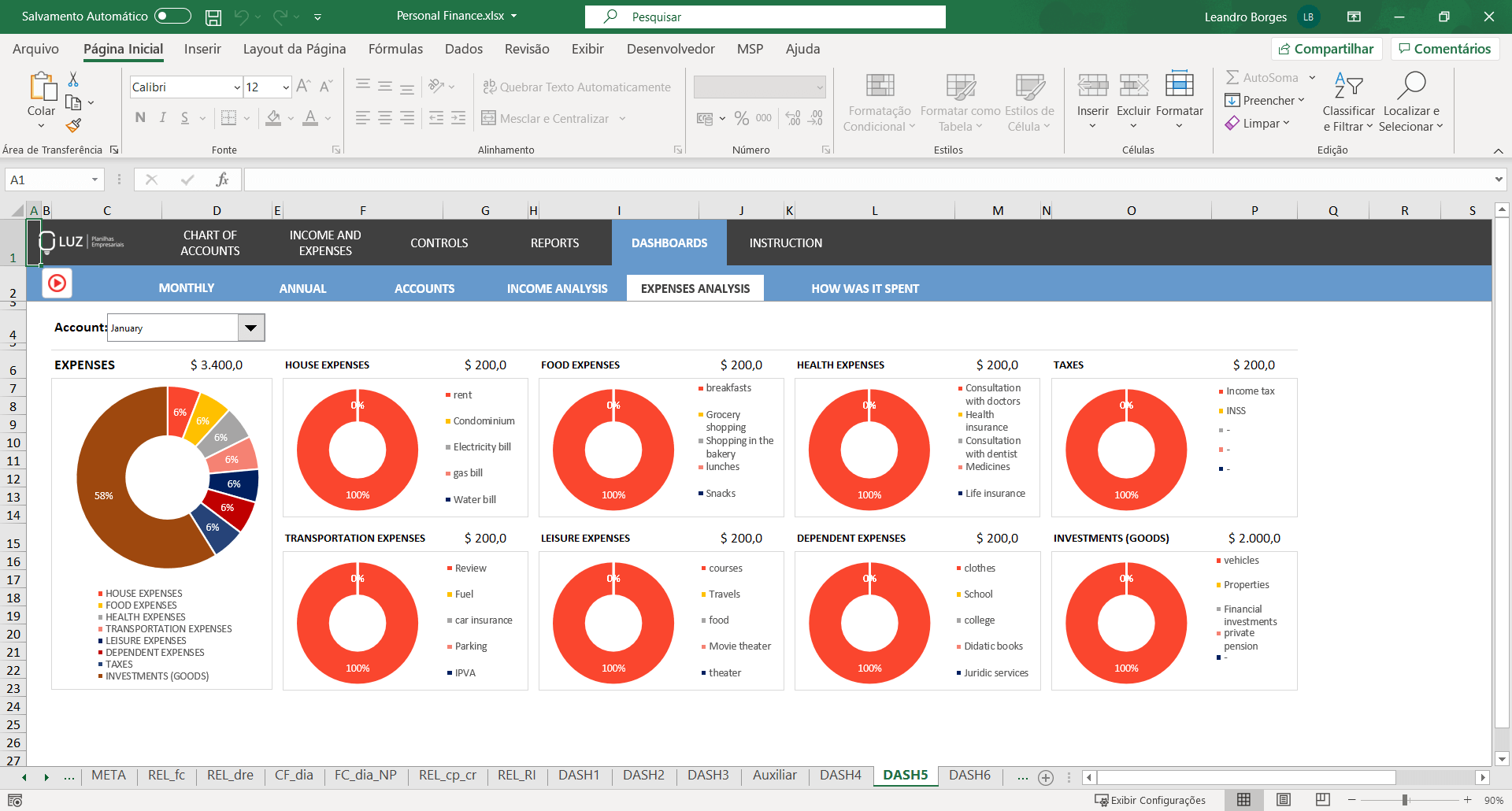Image resolution: width=1512 pixels, height=811 pixels.
Task: Toggle Salvamento Automático switch
Action: point(172,16)
